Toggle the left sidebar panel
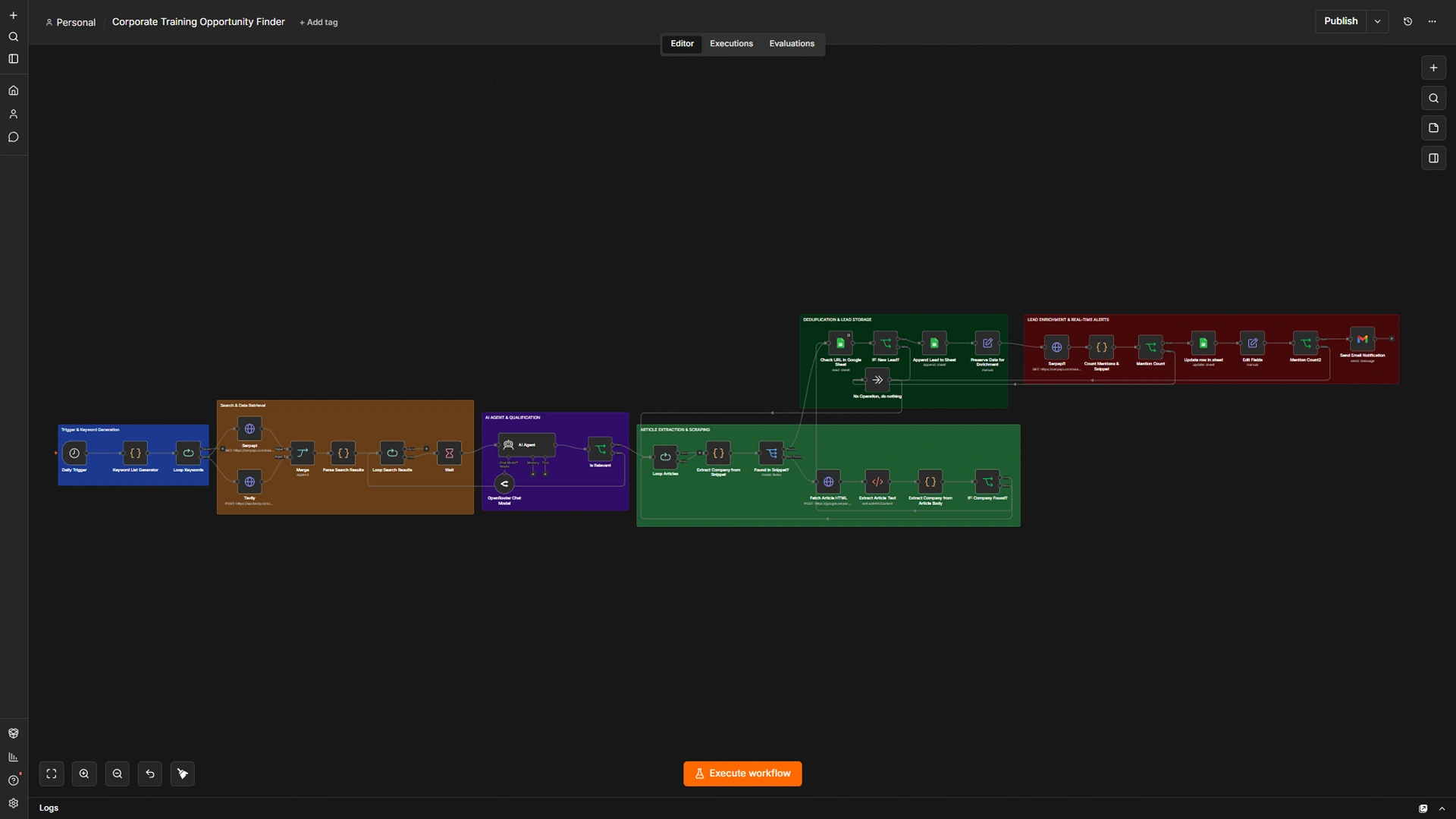This screenshot has height=819, width=1456. (13, 58)
